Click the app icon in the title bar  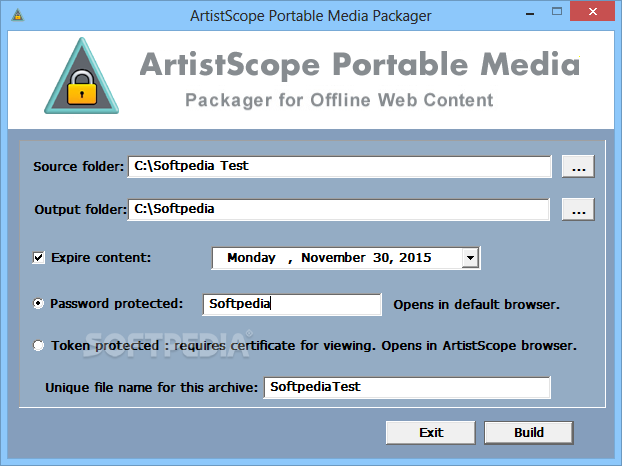(17, 15)
